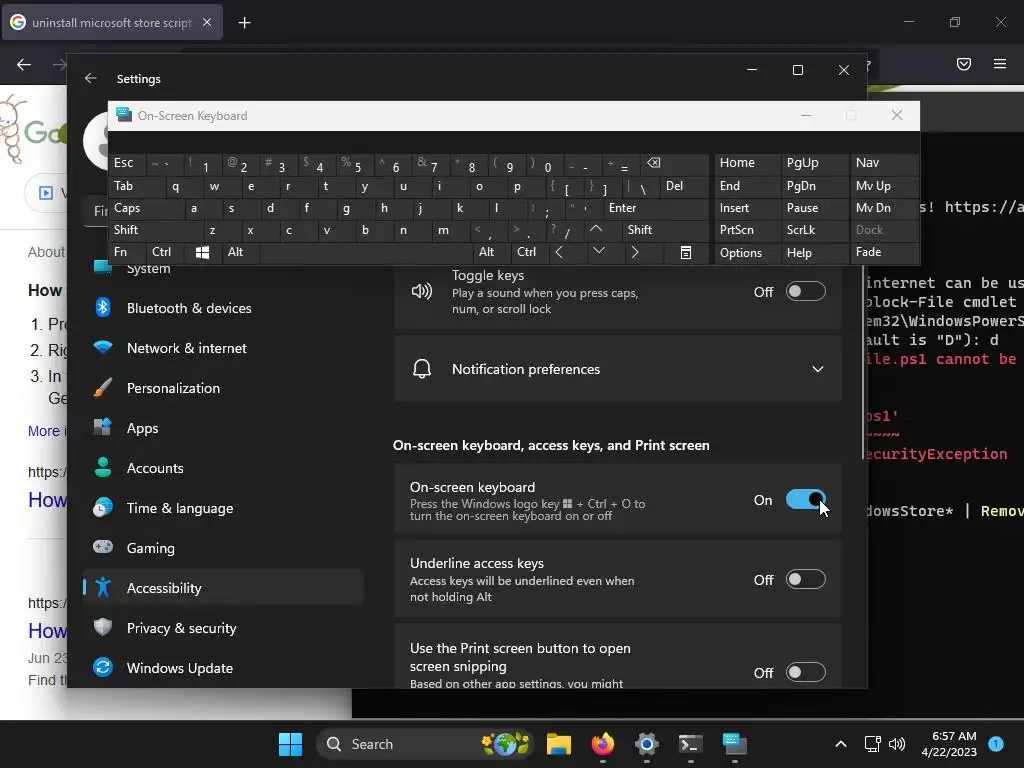Click the Settings back arrow

(x=91, y=78)
